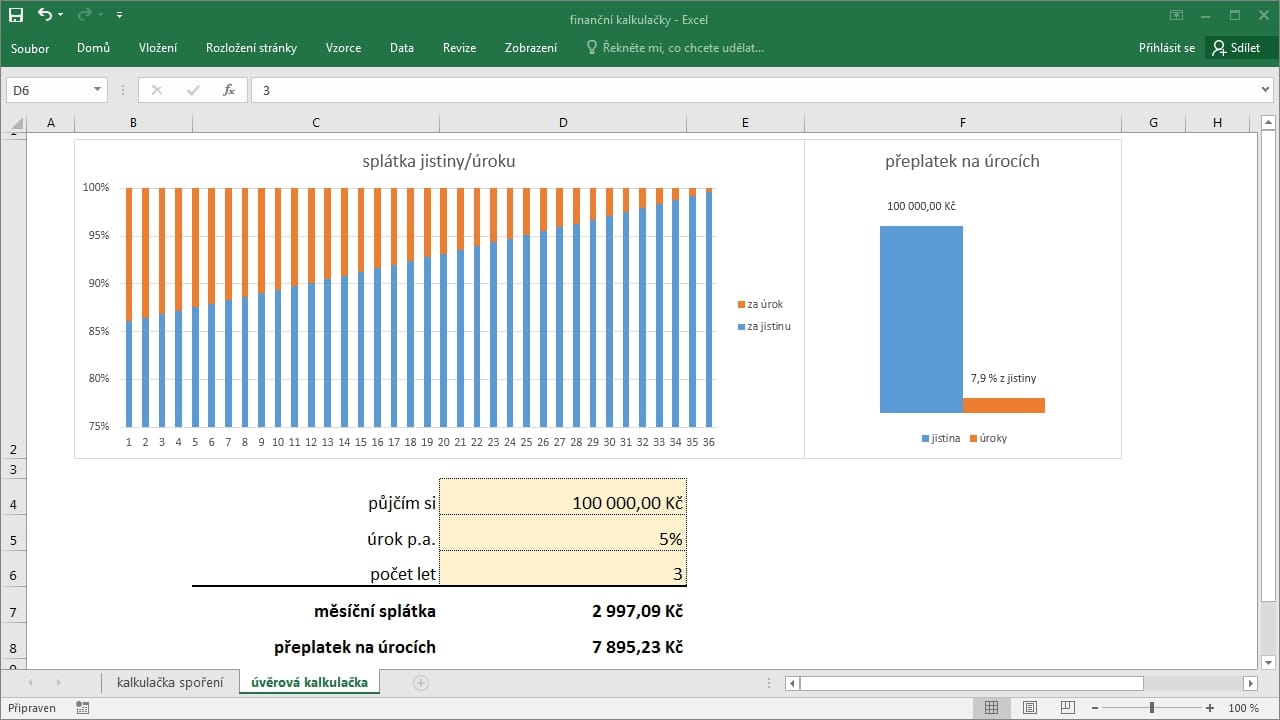Click the Insert Function fx icon
Viewport: 1280px width, 720px height.
coord(228,90)
